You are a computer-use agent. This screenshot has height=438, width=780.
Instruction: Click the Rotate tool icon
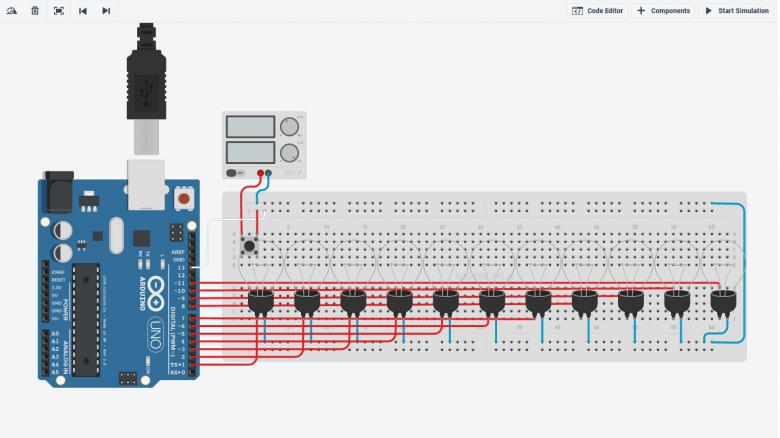pos(11,10)
